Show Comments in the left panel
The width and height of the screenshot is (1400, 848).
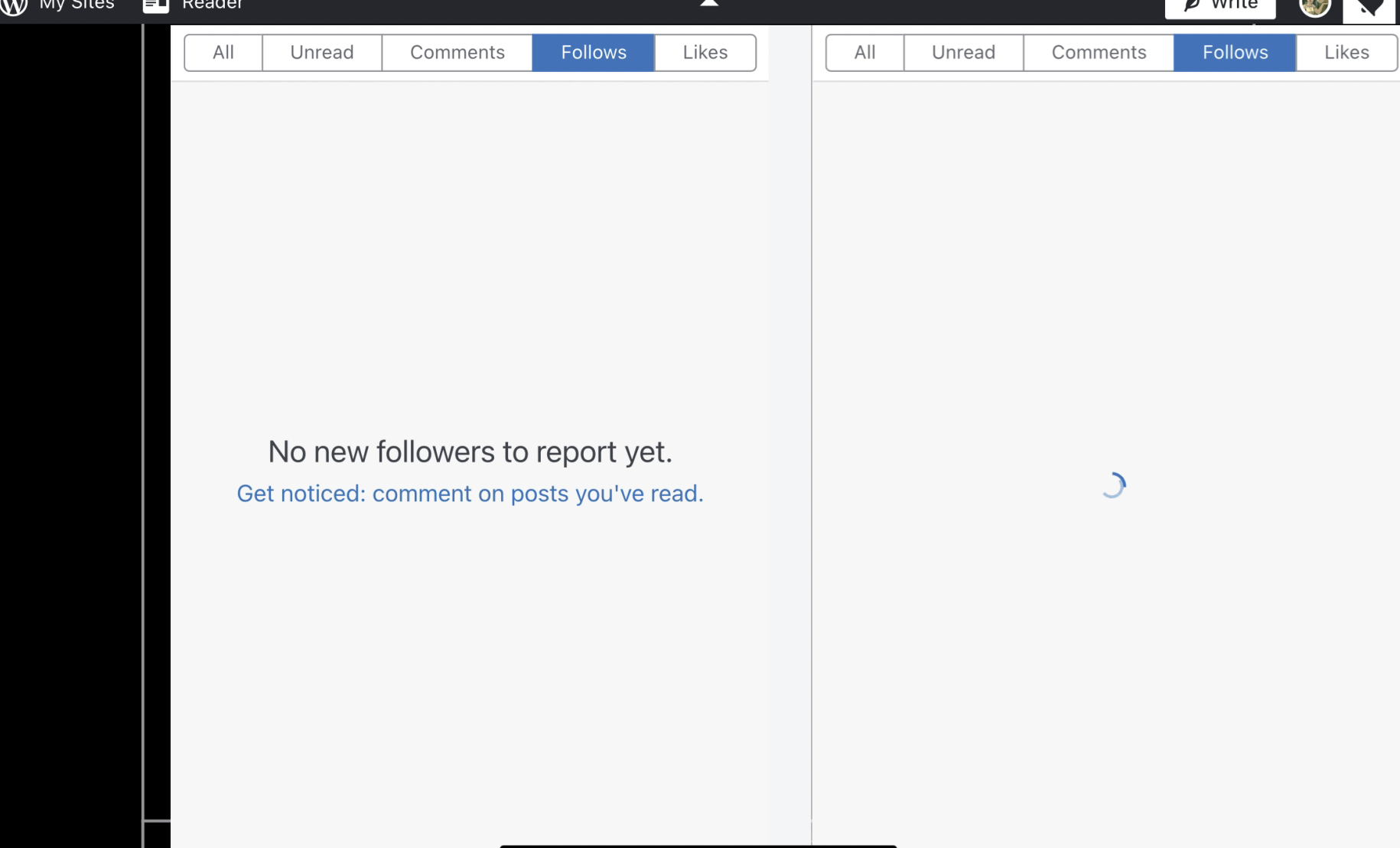tap(457, 53)
